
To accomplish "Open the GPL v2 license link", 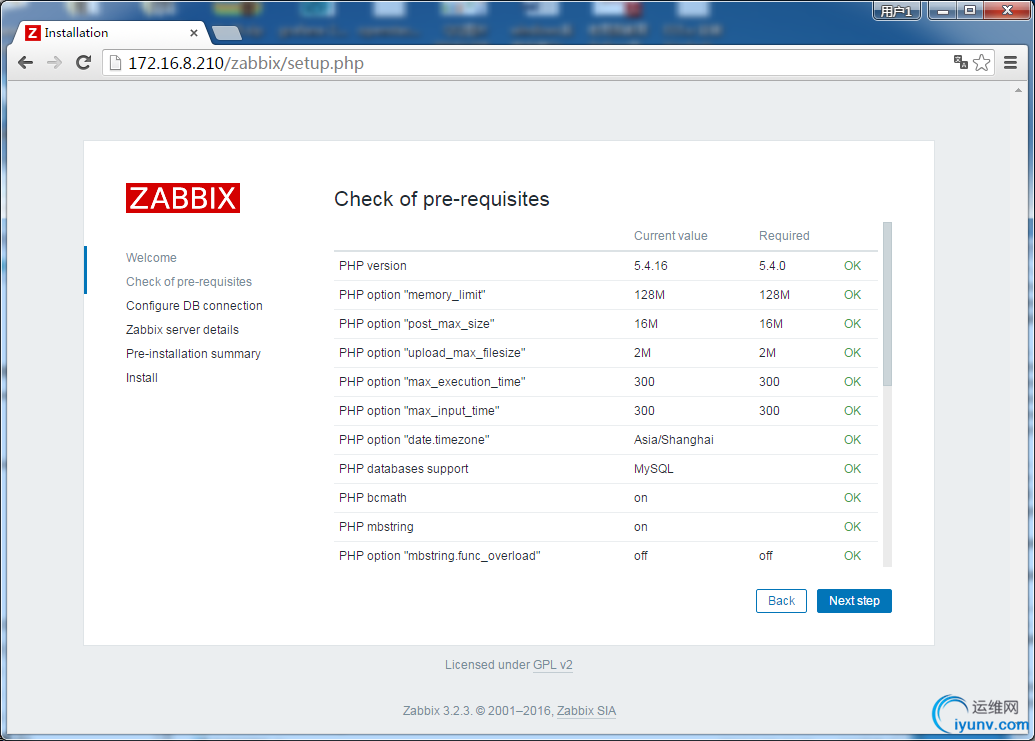I will pos(552,664).
